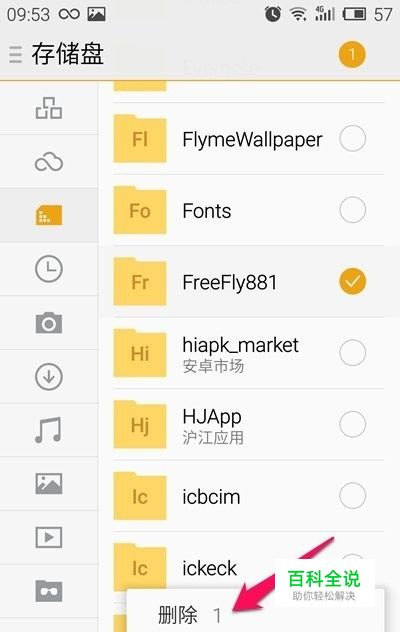Select the category blocks sidebar icon

pos(49,108)
